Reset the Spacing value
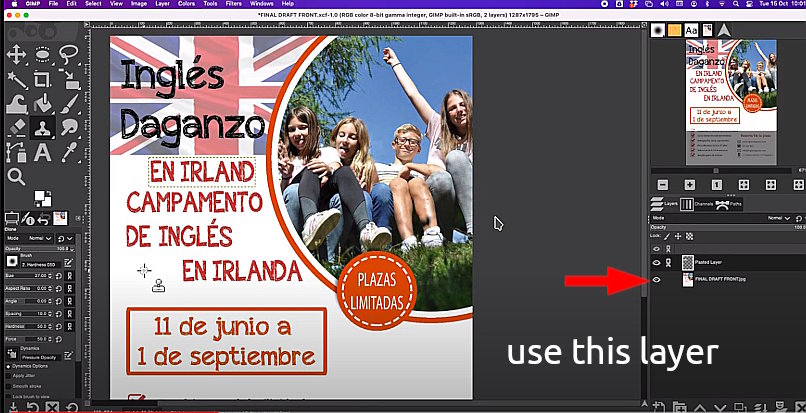Screen dimensions: 806x413 (59, 314)
